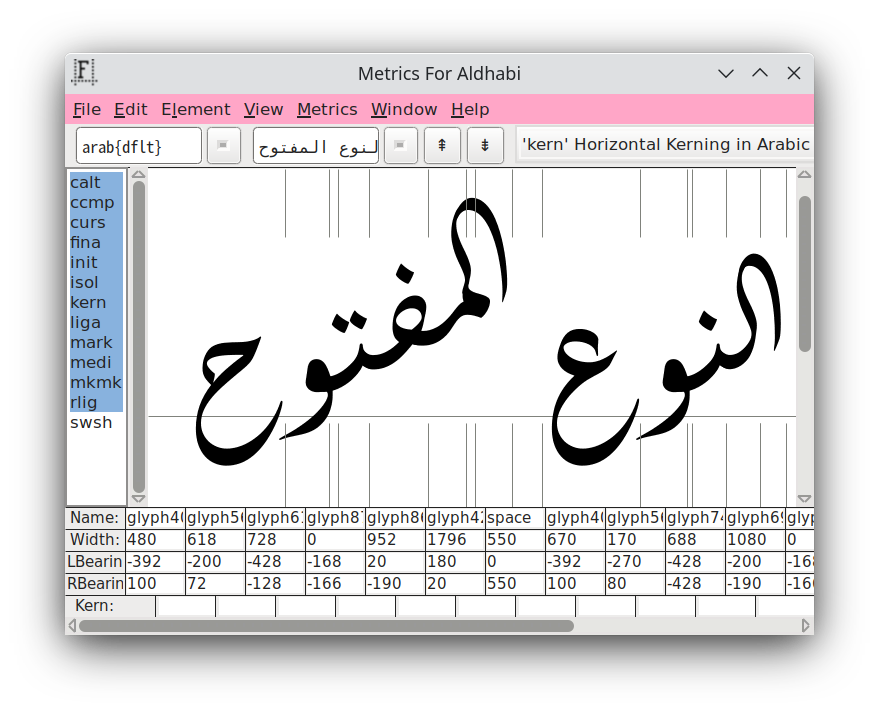Click the Arabic sample text input field

(x=315, y=146)
